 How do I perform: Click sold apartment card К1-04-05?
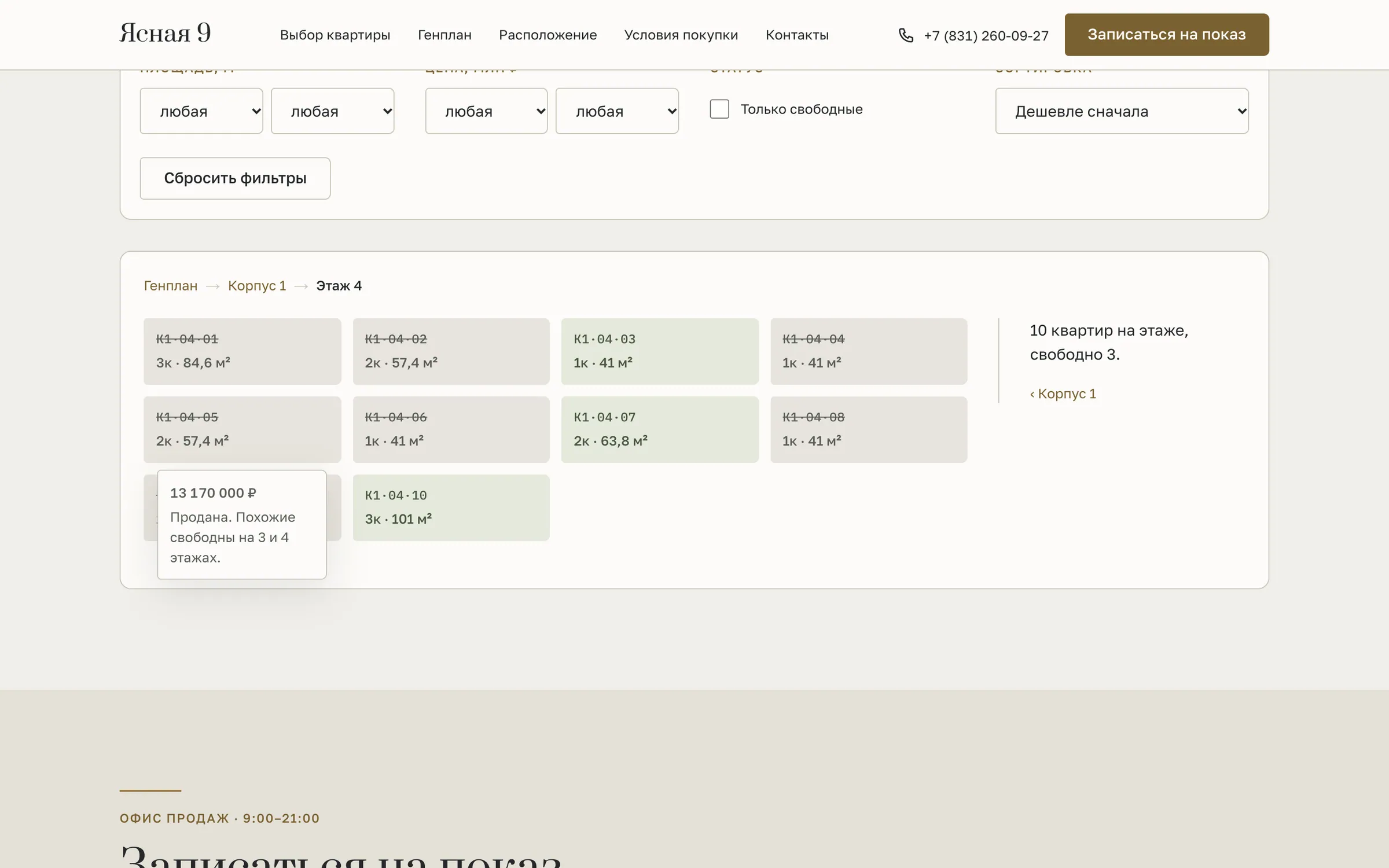coord(242,429)
